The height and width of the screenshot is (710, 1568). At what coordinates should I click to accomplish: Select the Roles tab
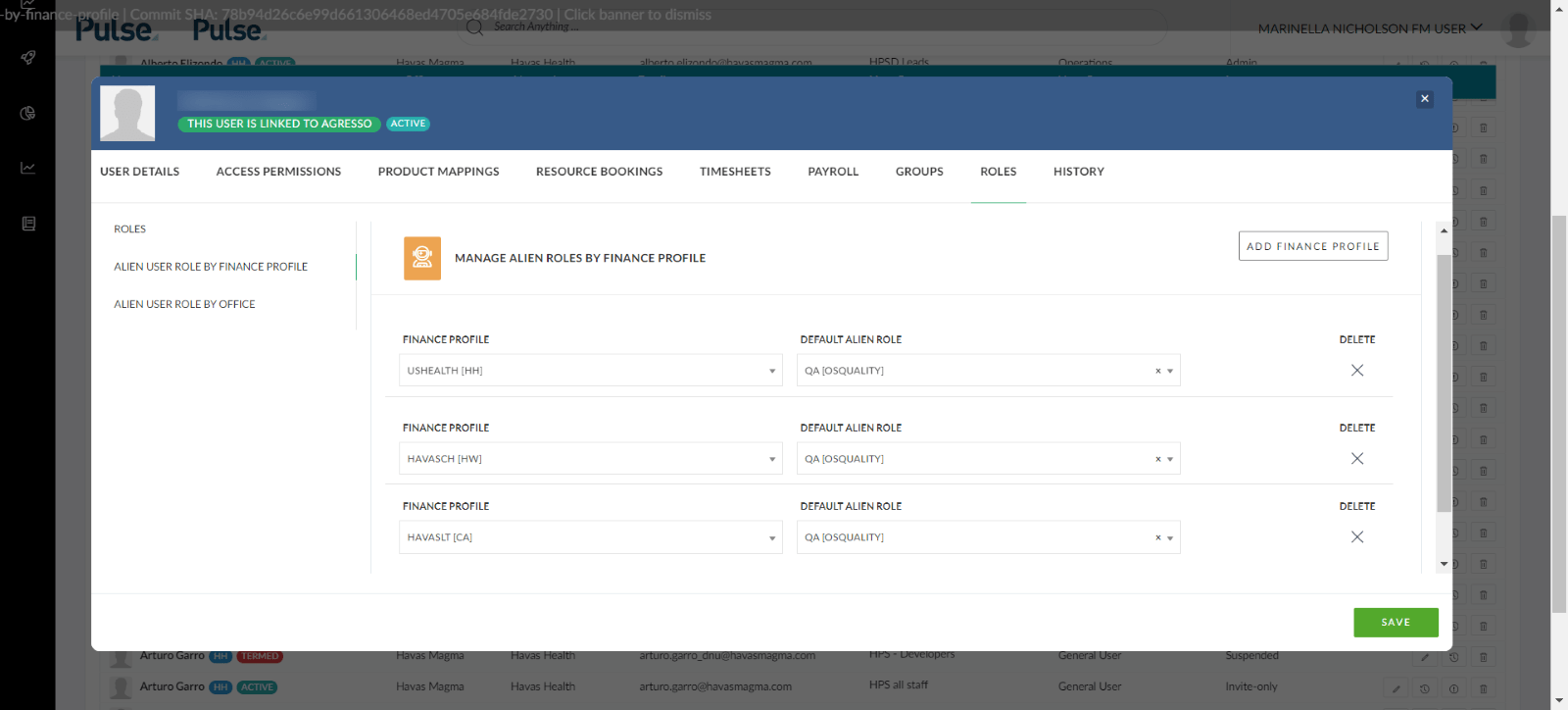pyautogui.click(x=998, y=172)
